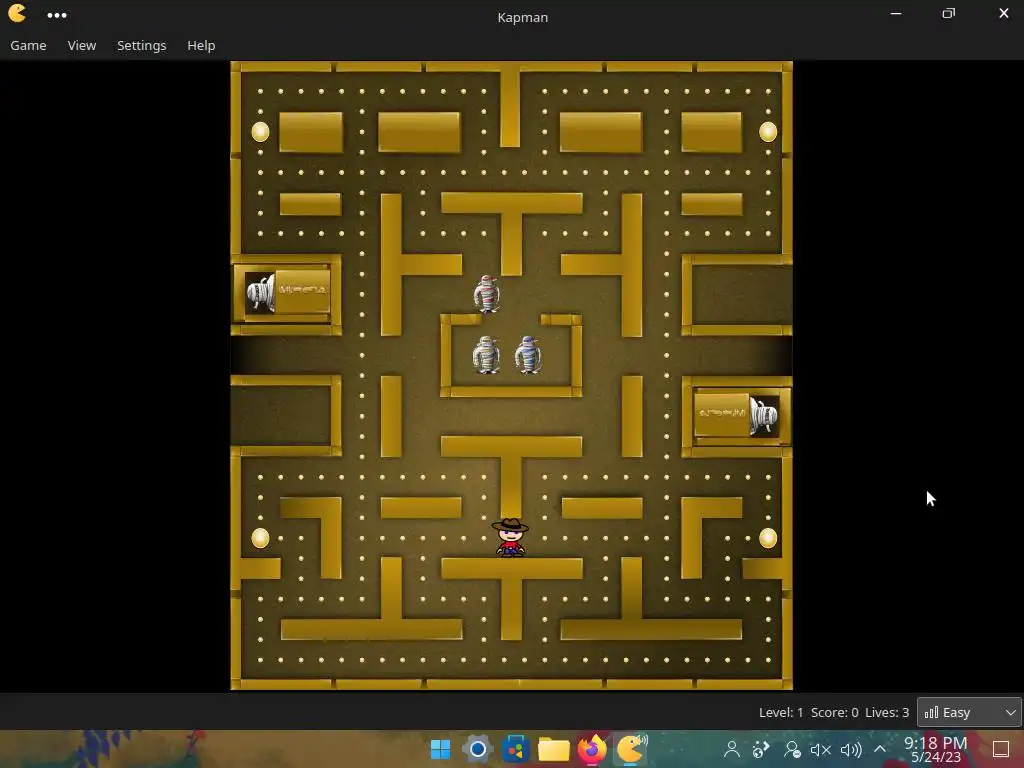Open the Game menu
Screen dimensions: 1024x768
[x=28, y=46]
